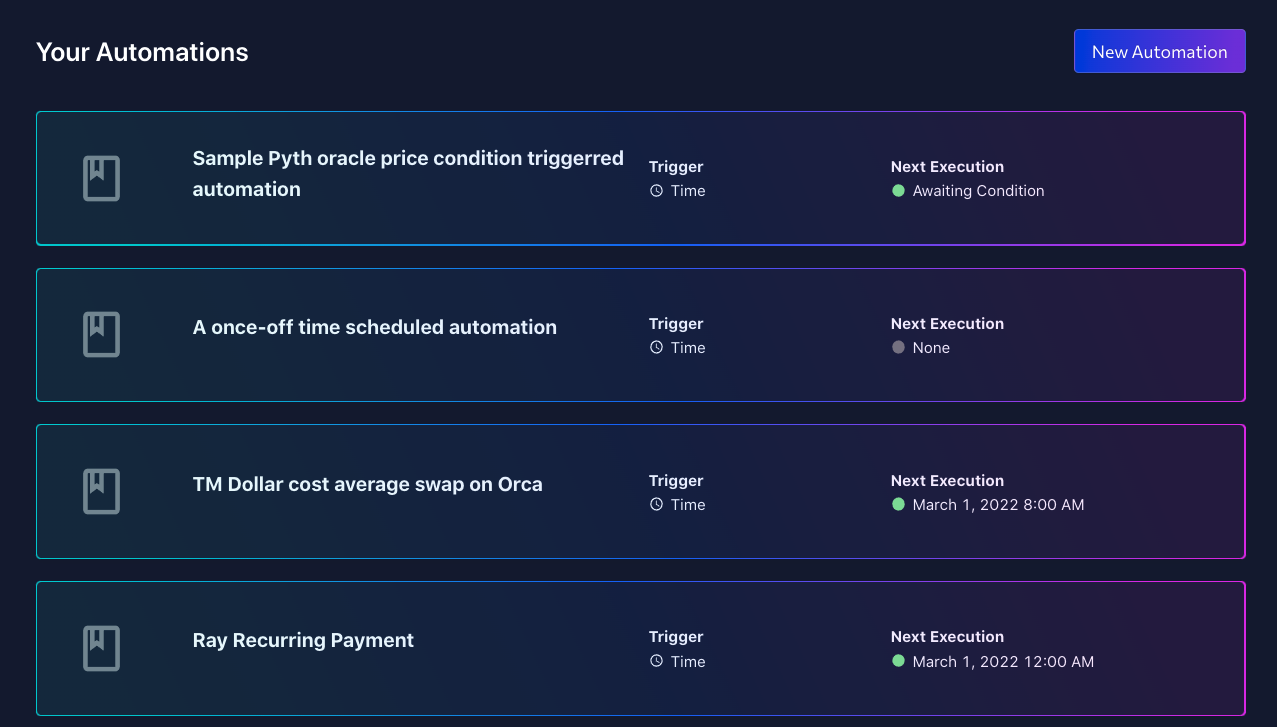Click clock icon in TM Dollar swap trigger
Screen dimensions: 1277x727
coord(656,505)
